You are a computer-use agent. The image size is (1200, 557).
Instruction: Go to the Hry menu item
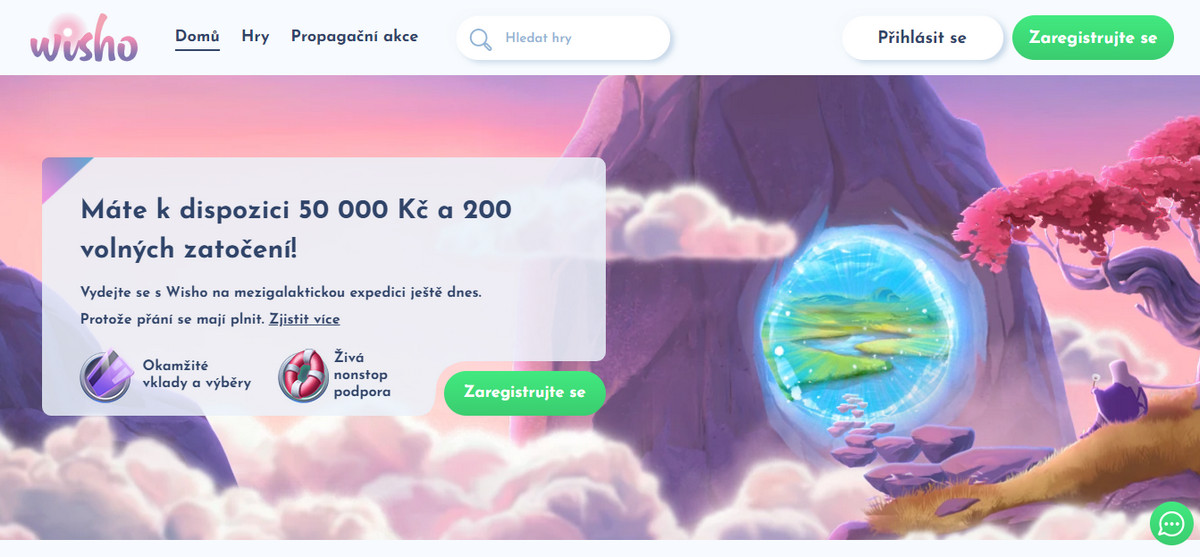(255, 36)
